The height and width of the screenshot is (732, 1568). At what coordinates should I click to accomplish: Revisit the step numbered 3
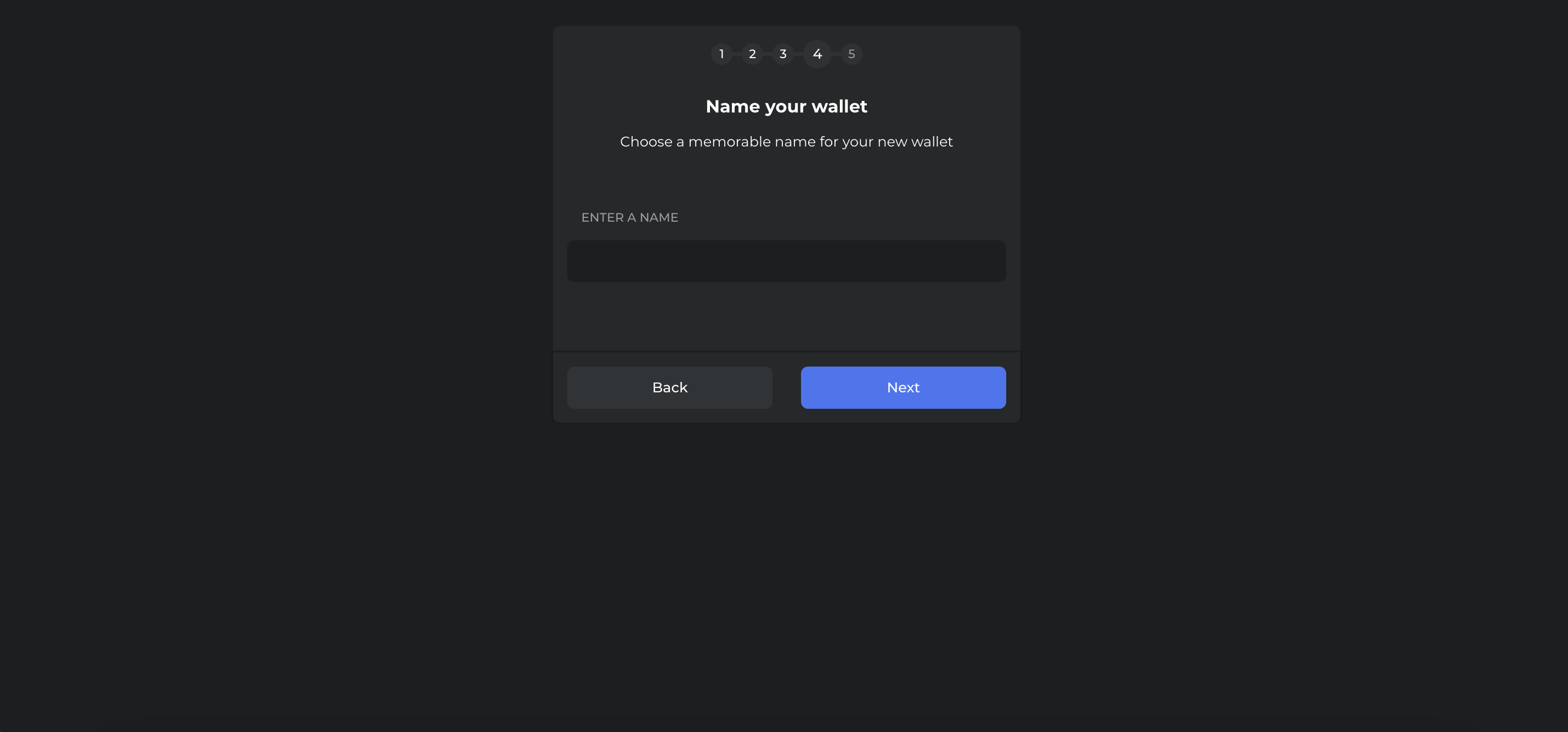783,54
